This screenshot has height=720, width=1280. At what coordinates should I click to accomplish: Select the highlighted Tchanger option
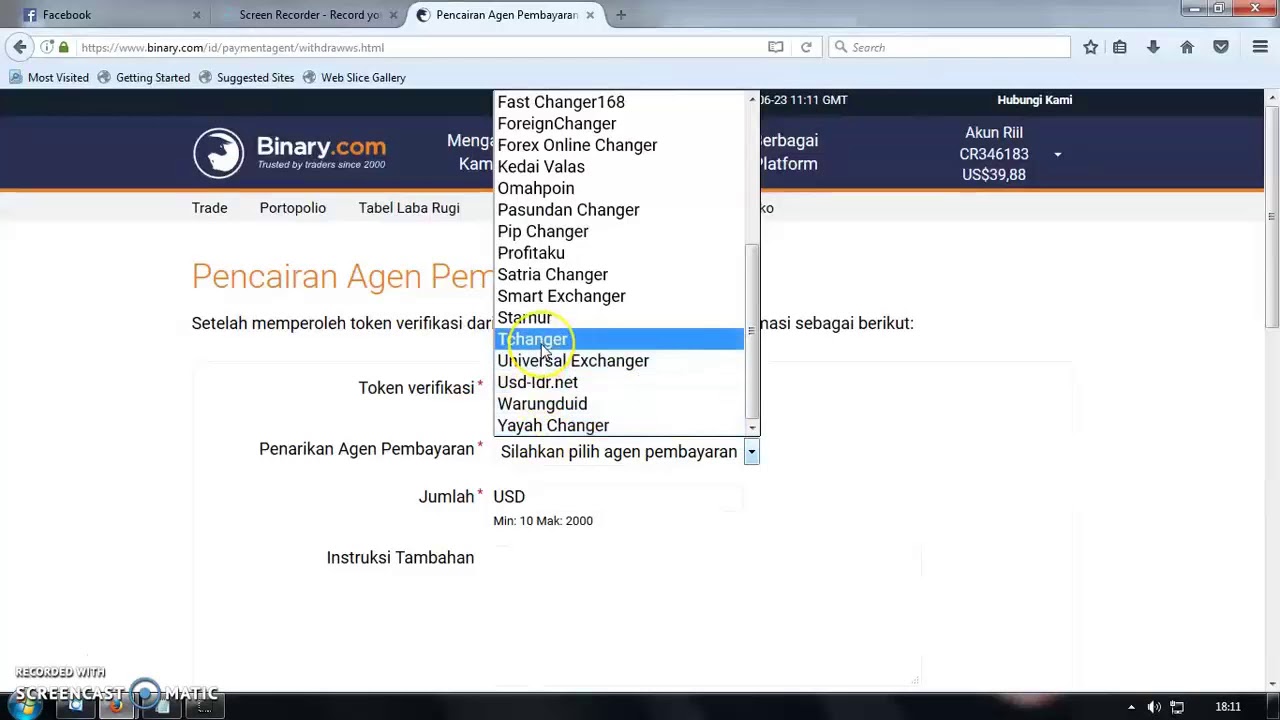(620, 339)
